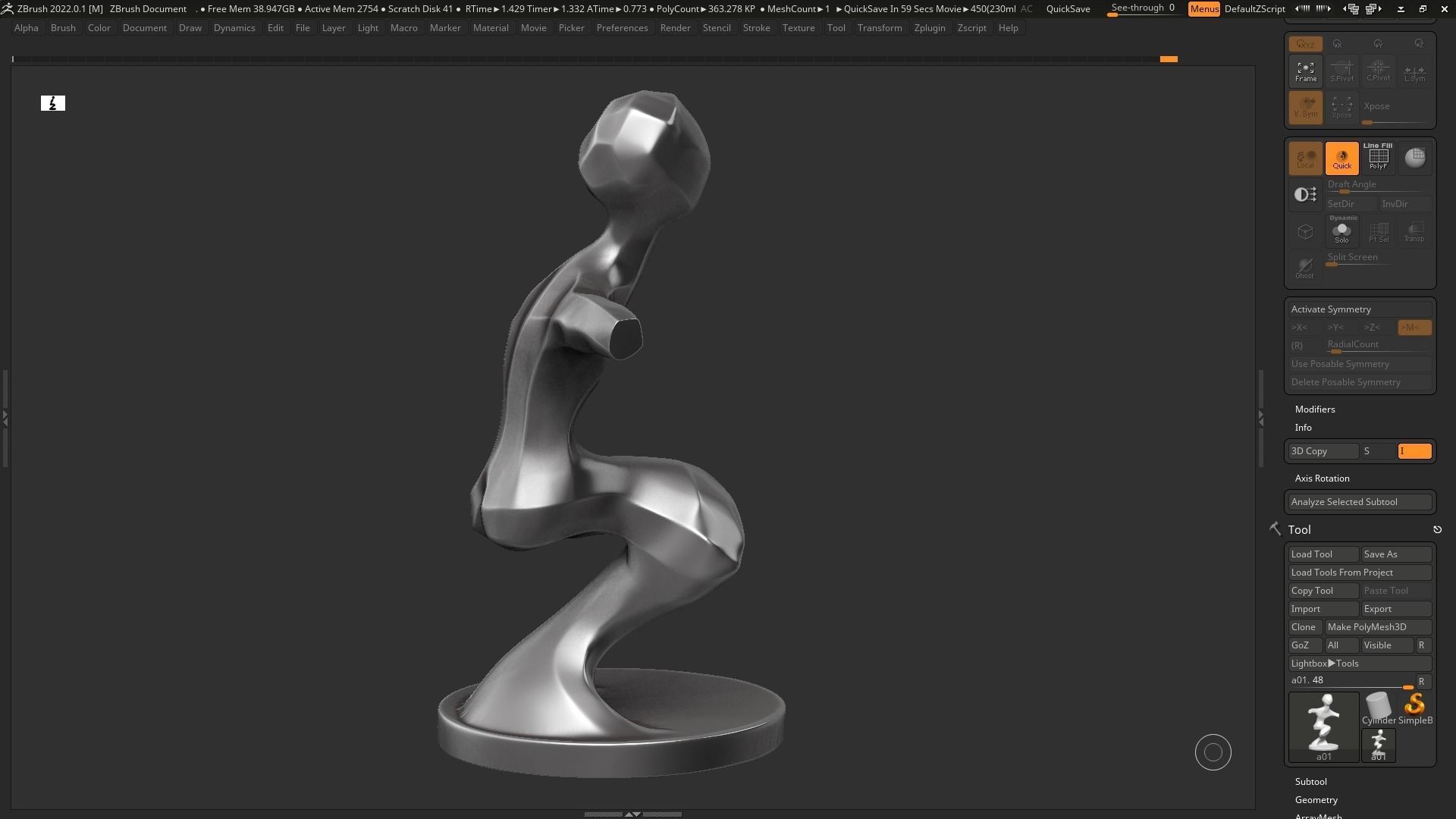Select rotate on X axis icon

pyautogui.click(x=1338, y=44)
